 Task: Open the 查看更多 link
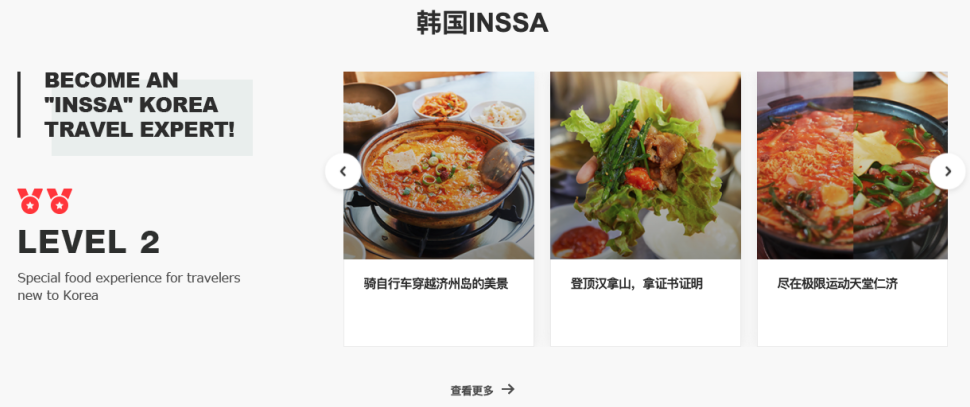[472, 390]
